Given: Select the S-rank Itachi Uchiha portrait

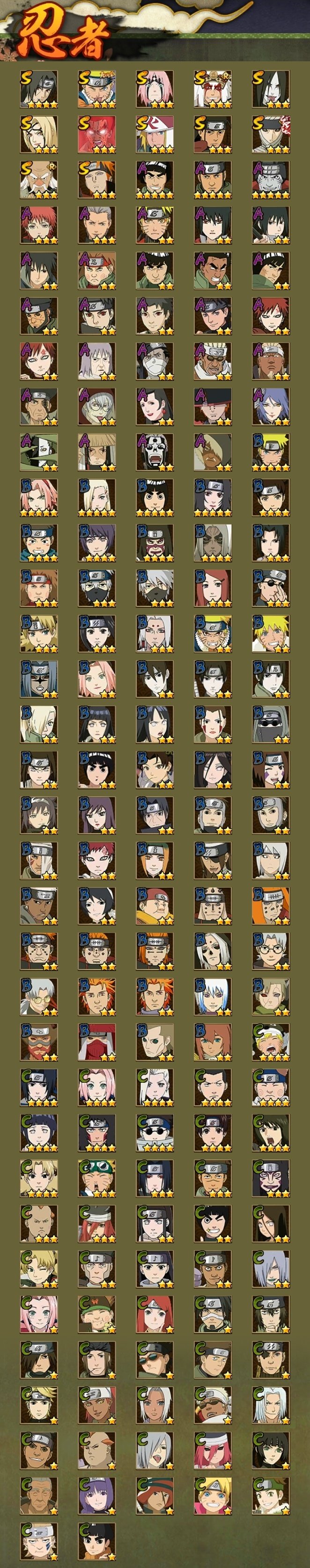Looking at the screenshot, I should (x=39, y=89).
